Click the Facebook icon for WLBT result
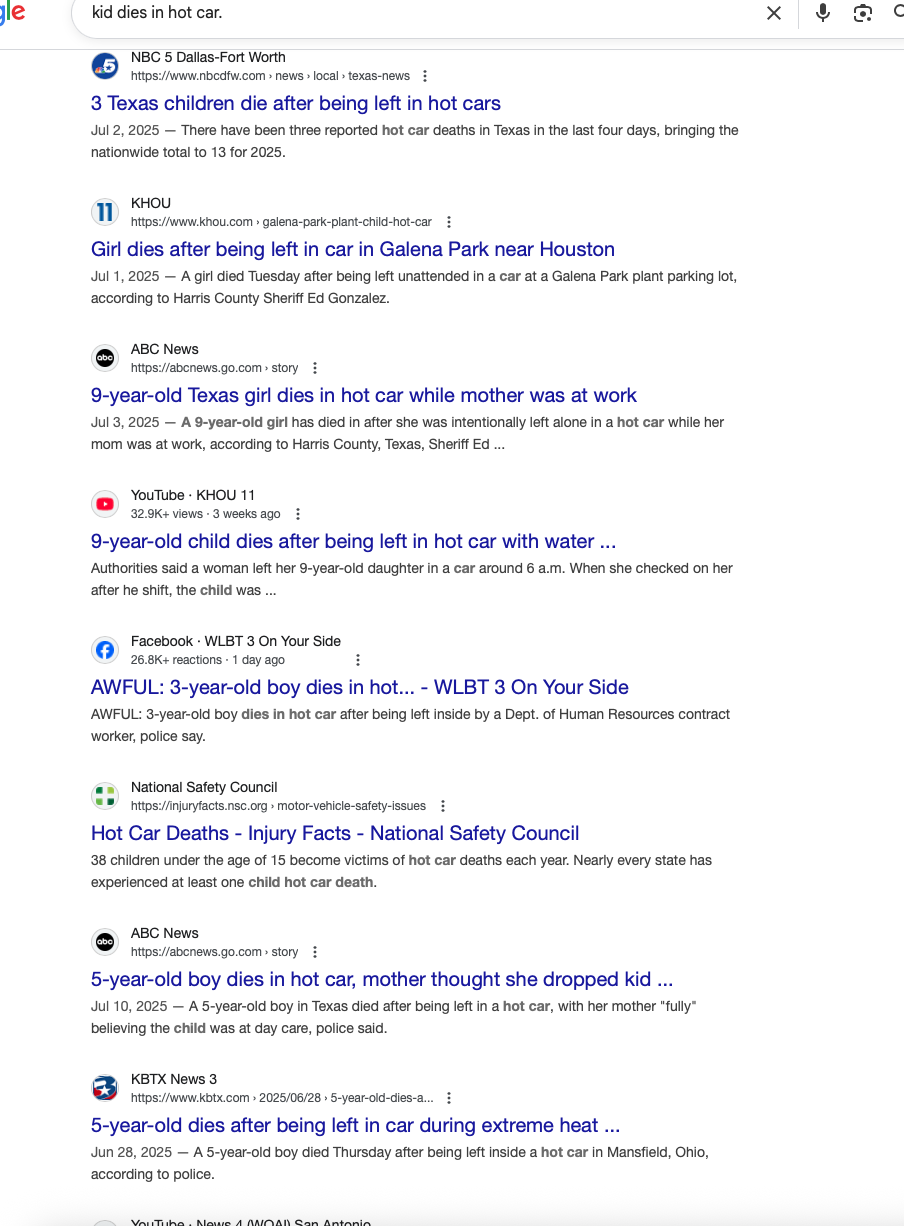The height and width of the screenshot is (1226, 904). click(105, 650)
